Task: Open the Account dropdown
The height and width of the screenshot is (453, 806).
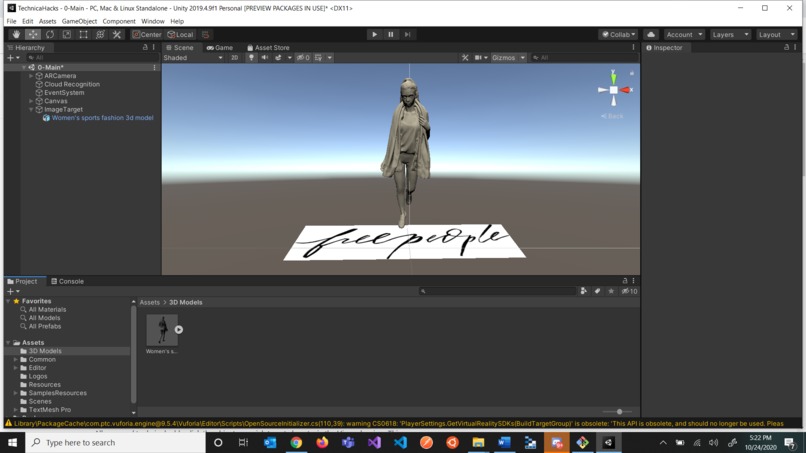Action: (684, 34)
